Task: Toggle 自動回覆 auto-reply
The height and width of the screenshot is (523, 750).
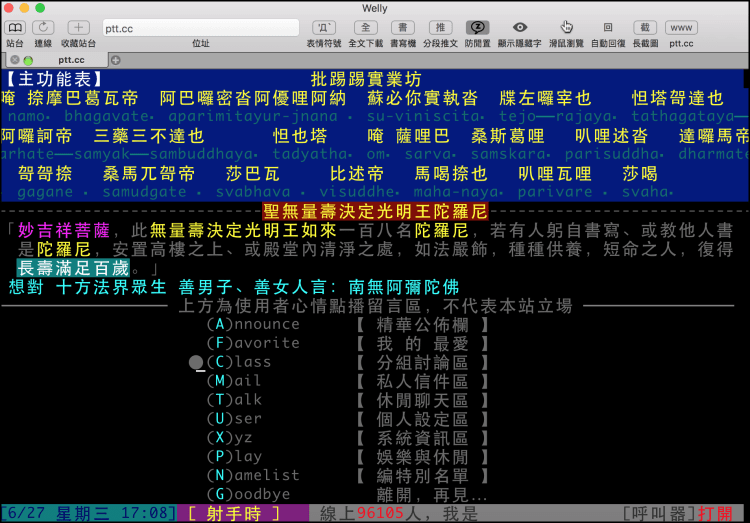Action: (608, 27)
